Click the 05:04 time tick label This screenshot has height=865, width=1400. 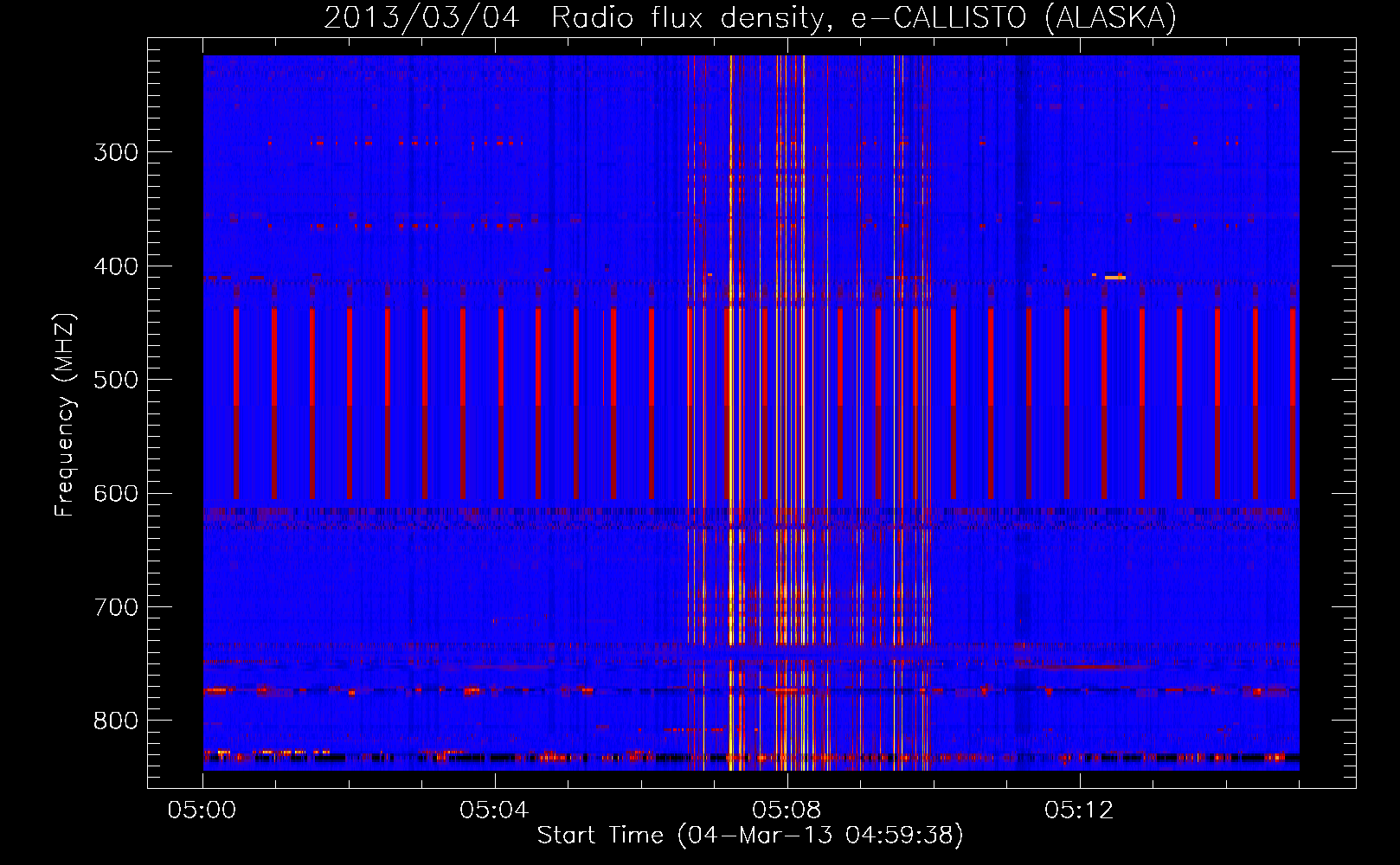[494, 811]
